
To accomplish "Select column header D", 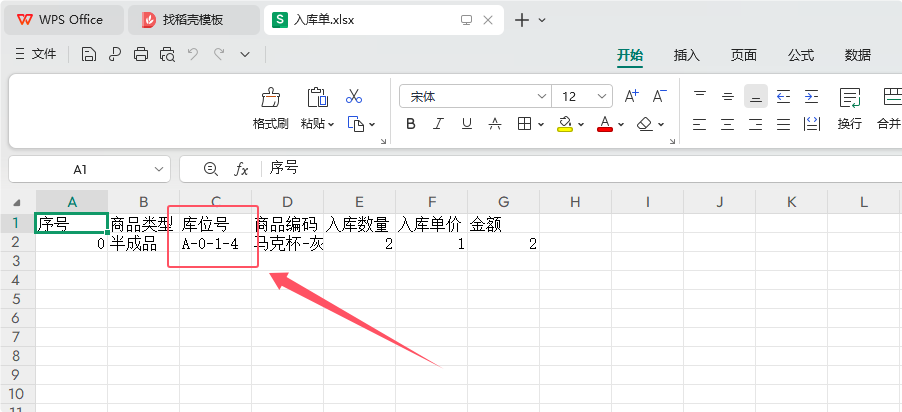I will [288, 202].
